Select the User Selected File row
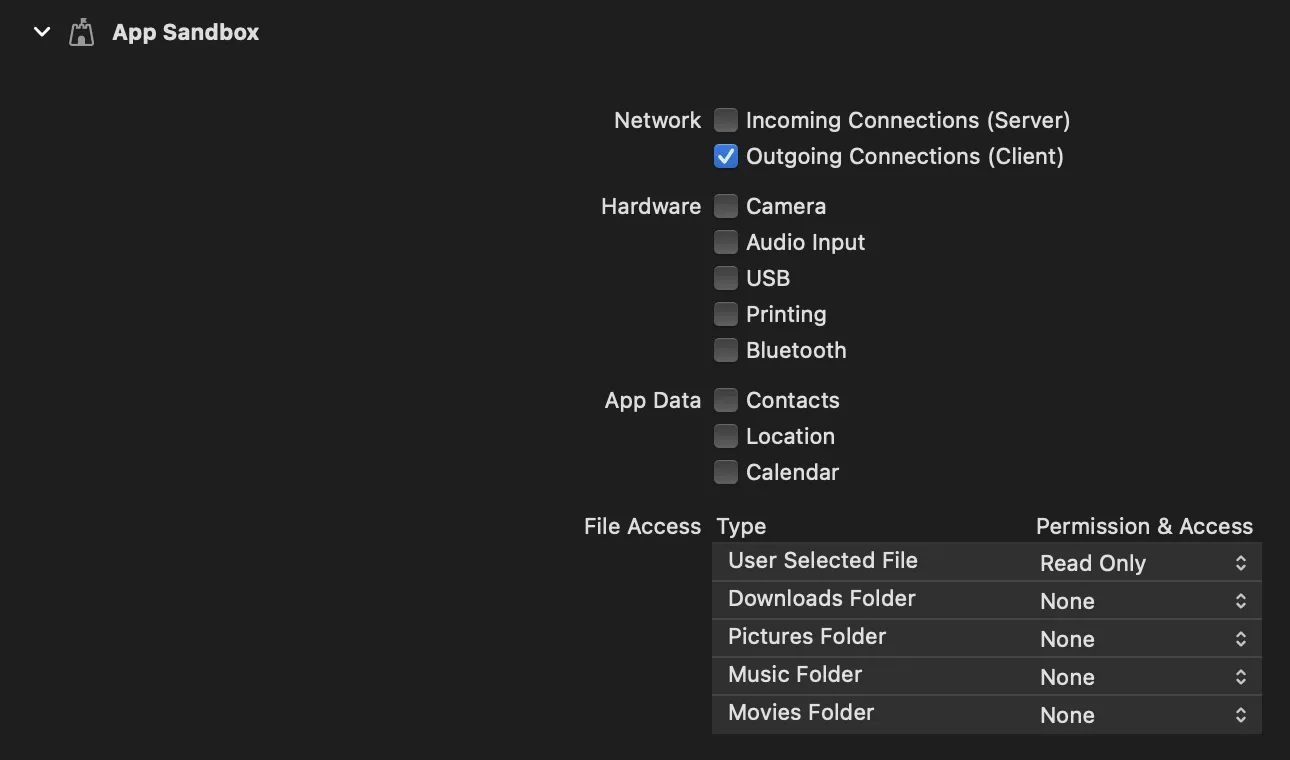Screen dimensions: 1290x760 [823, 561]
